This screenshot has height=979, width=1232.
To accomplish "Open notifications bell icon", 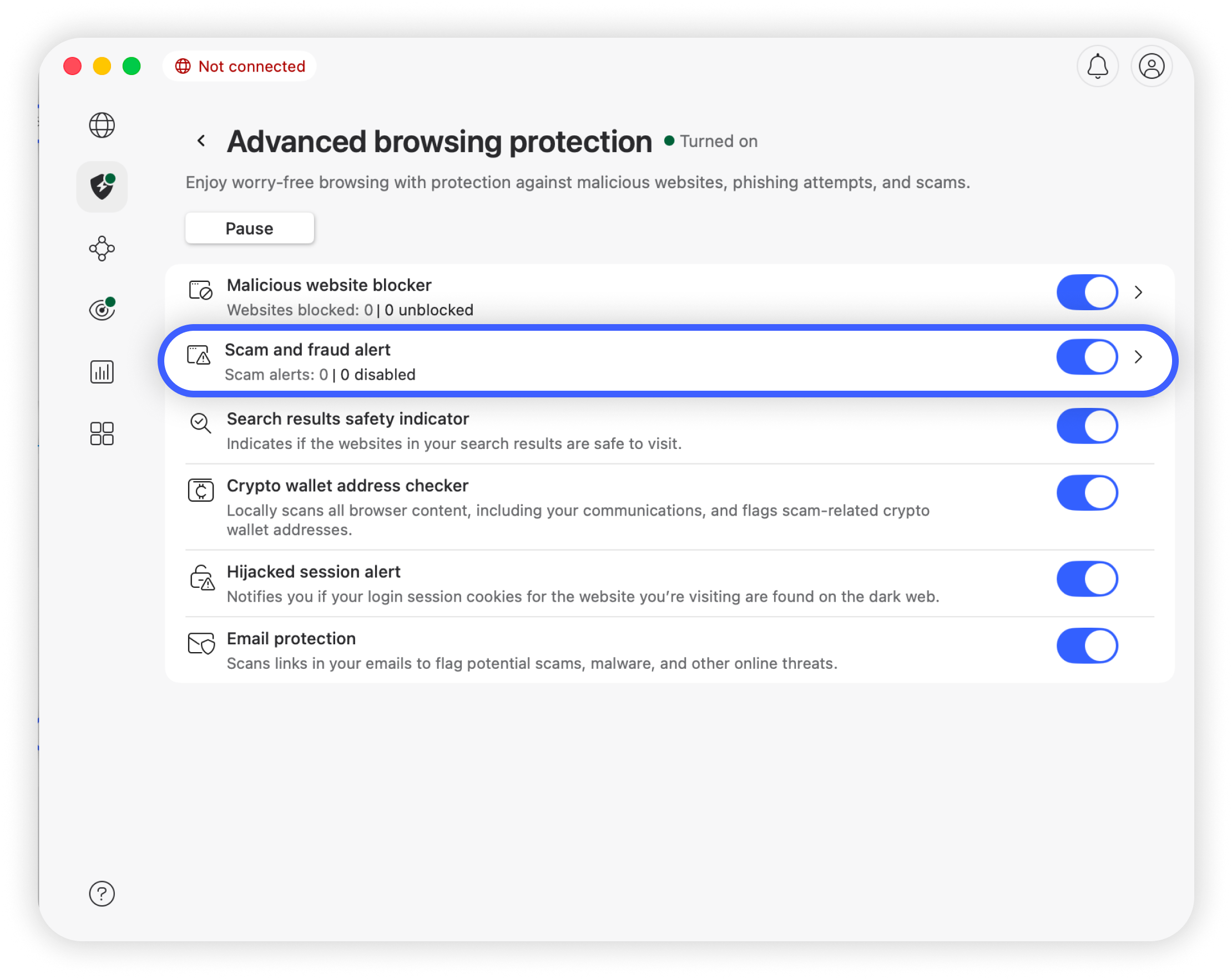I will pyautogui.click(x=1097, y=66).
